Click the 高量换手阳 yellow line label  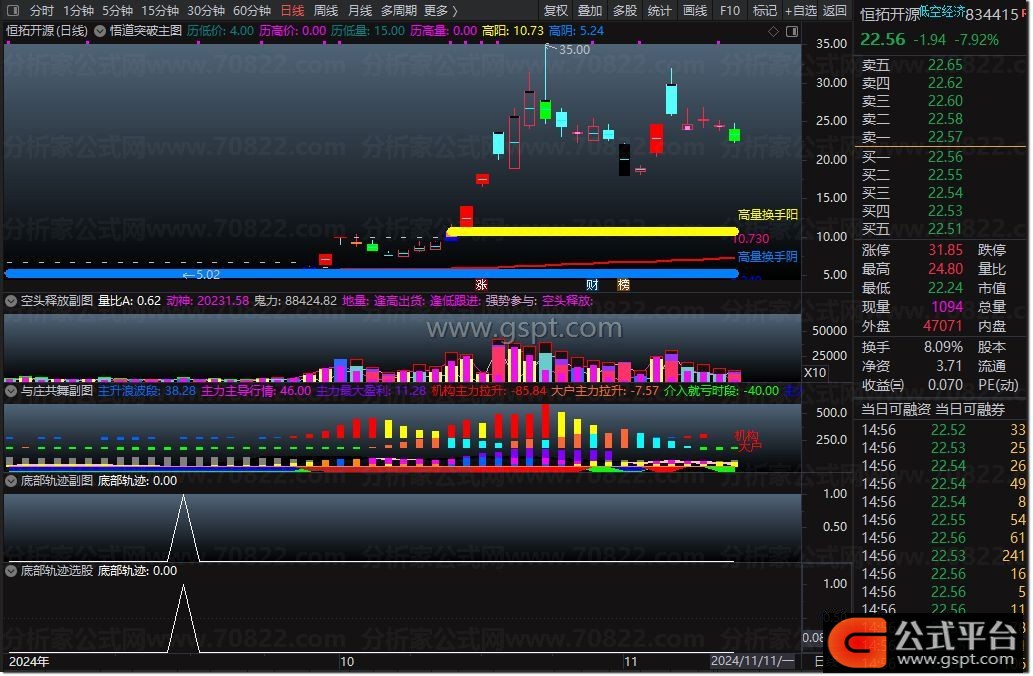pos(767,215)
